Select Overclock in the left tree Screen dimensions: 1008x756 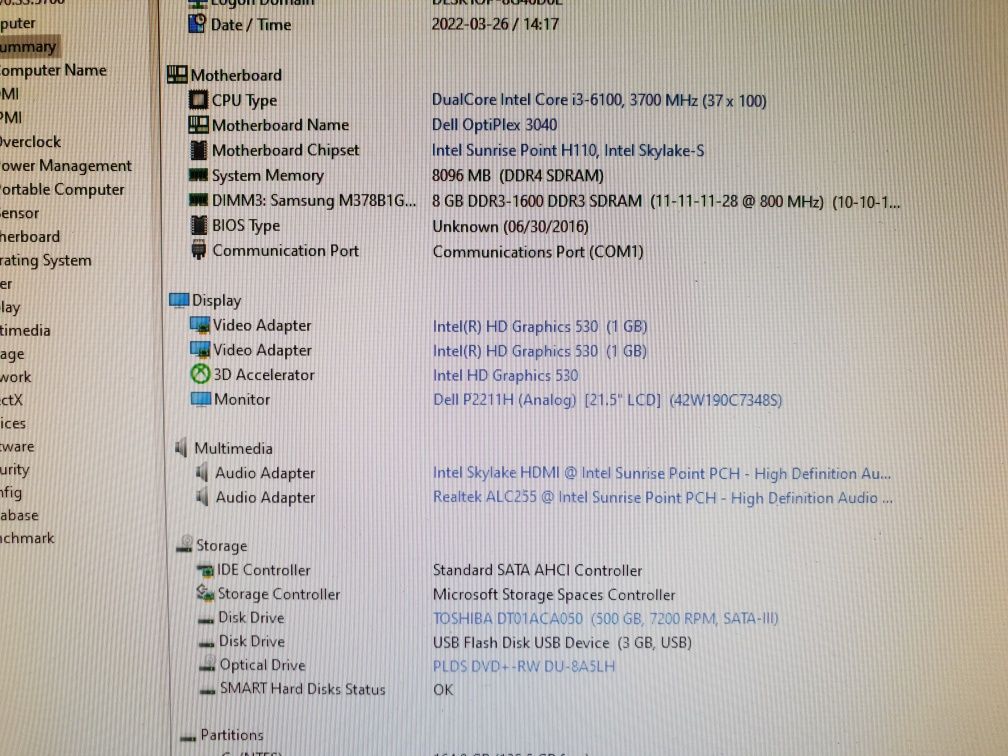tap(31, 141)
